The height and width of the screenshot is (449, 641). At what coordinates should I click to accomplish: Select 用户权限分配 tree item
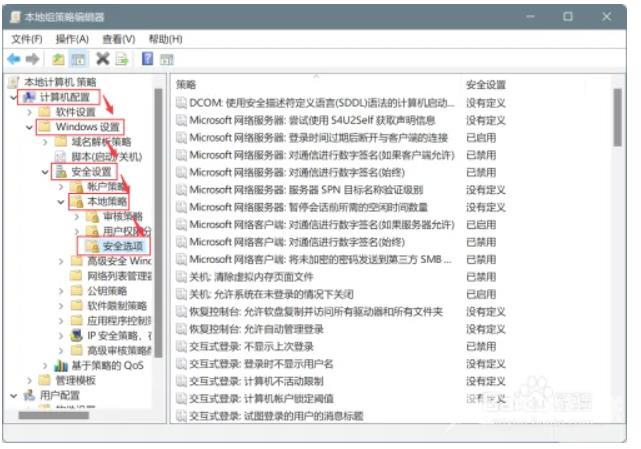tap(127, 231)
